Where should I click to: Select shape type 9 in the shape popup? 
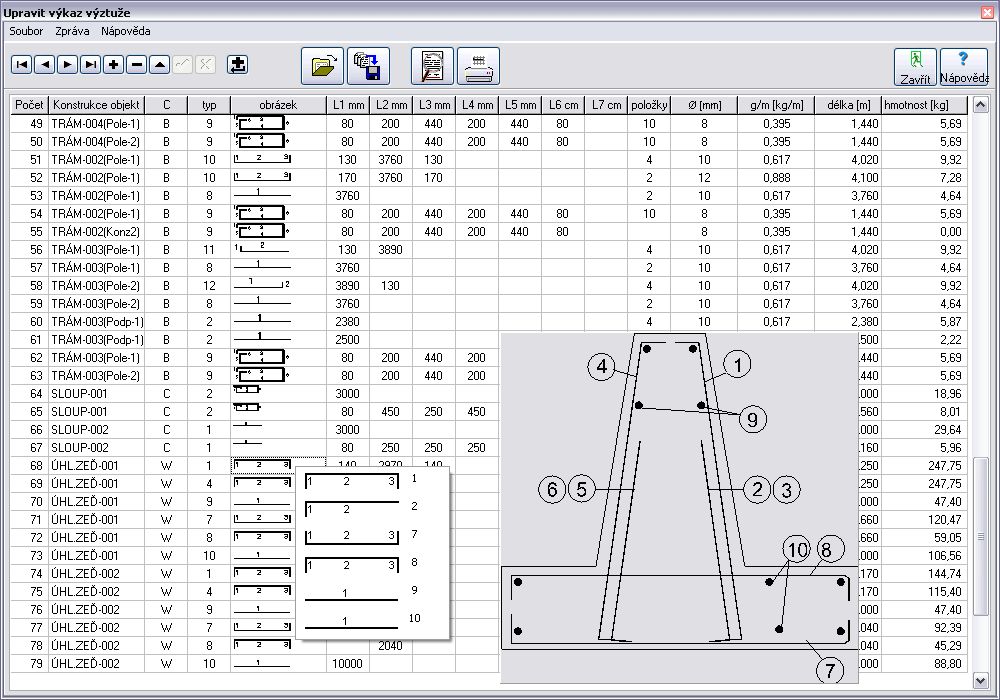[362, 592]
